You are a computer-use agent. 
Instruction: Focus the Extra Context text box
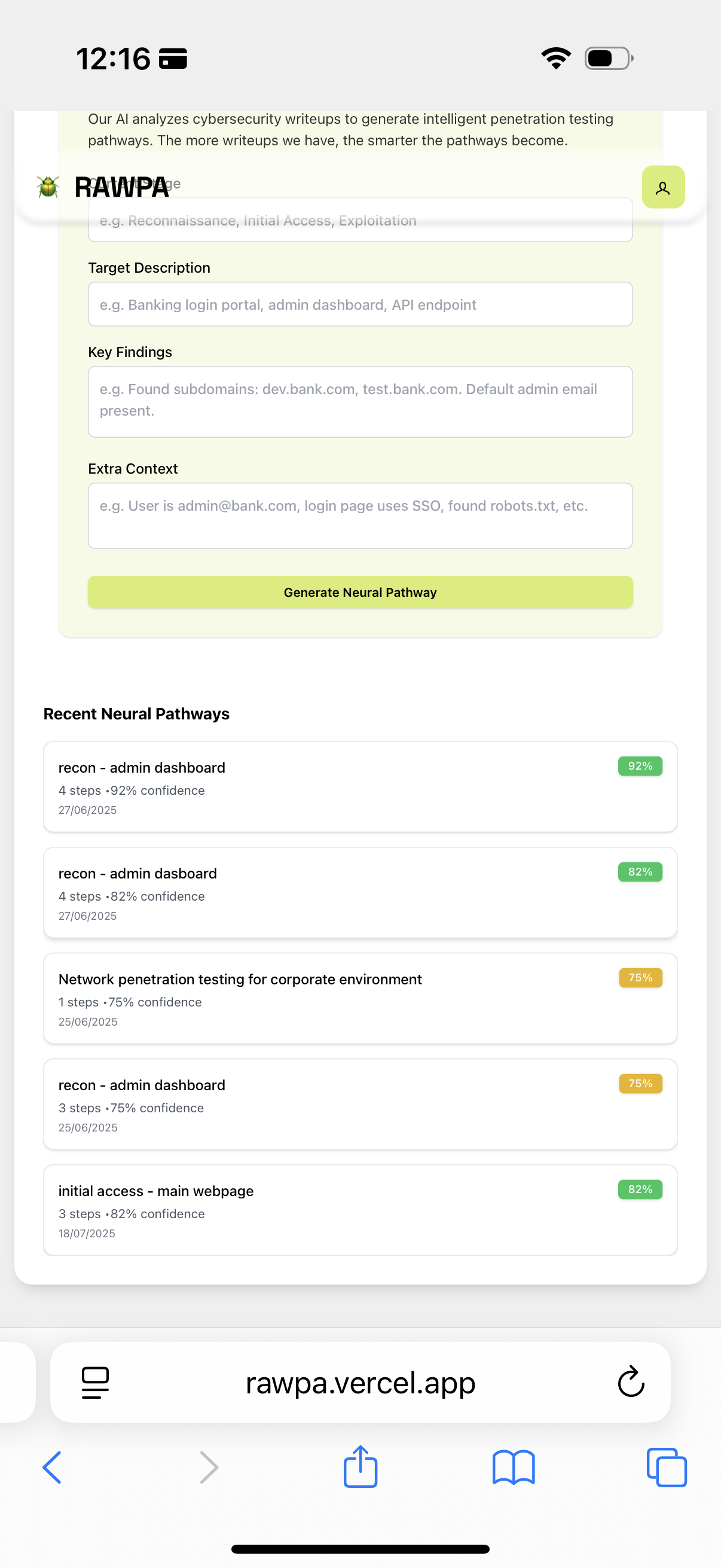[360, 515]
